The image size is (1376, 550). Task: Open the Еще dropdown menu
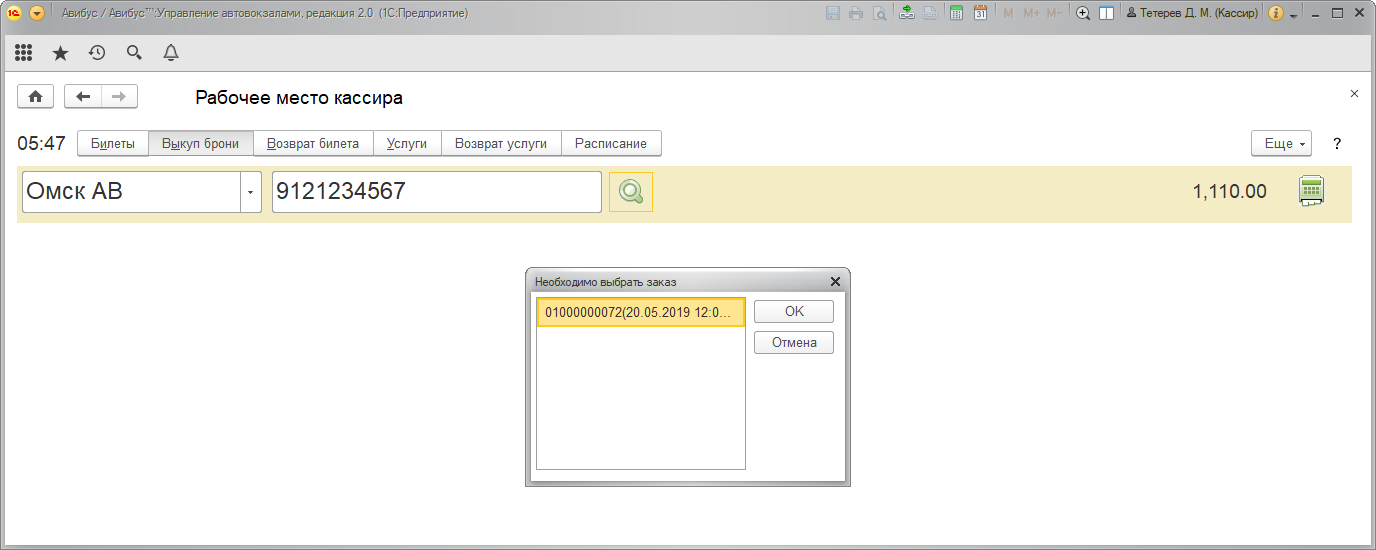1281,144
